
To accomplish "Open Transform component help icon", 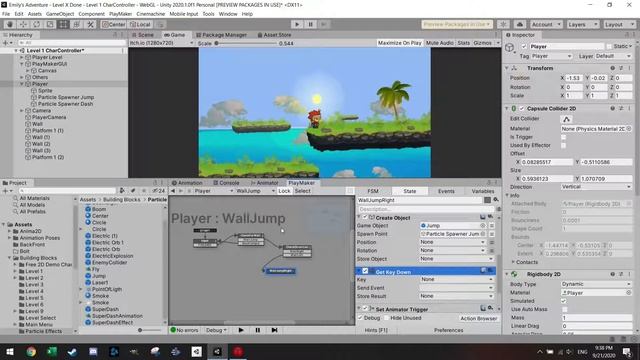I will (612, 68).
